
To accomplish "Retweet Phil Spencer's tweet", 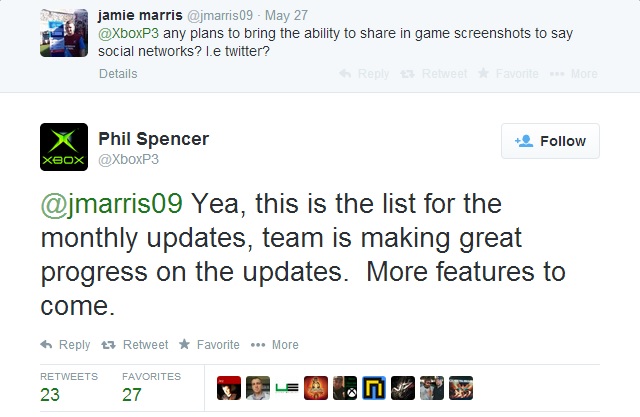I will [x=135, y=345].
